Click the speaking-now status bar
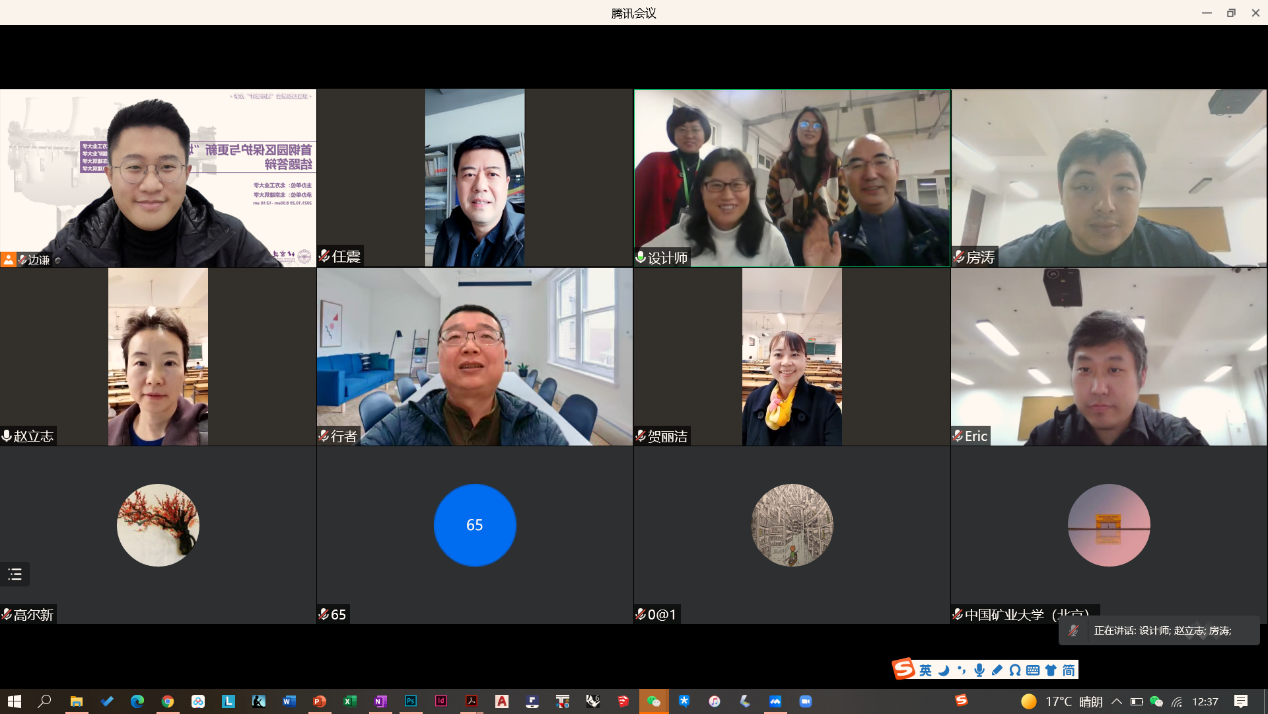1268x714 pixels. [1160, 631]
